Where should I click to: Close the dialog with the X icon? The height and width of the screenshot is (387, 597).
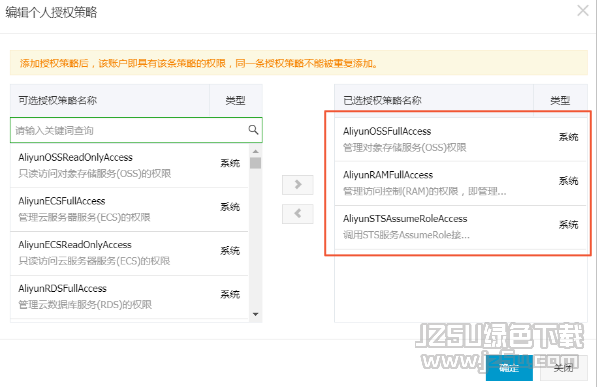583,11
